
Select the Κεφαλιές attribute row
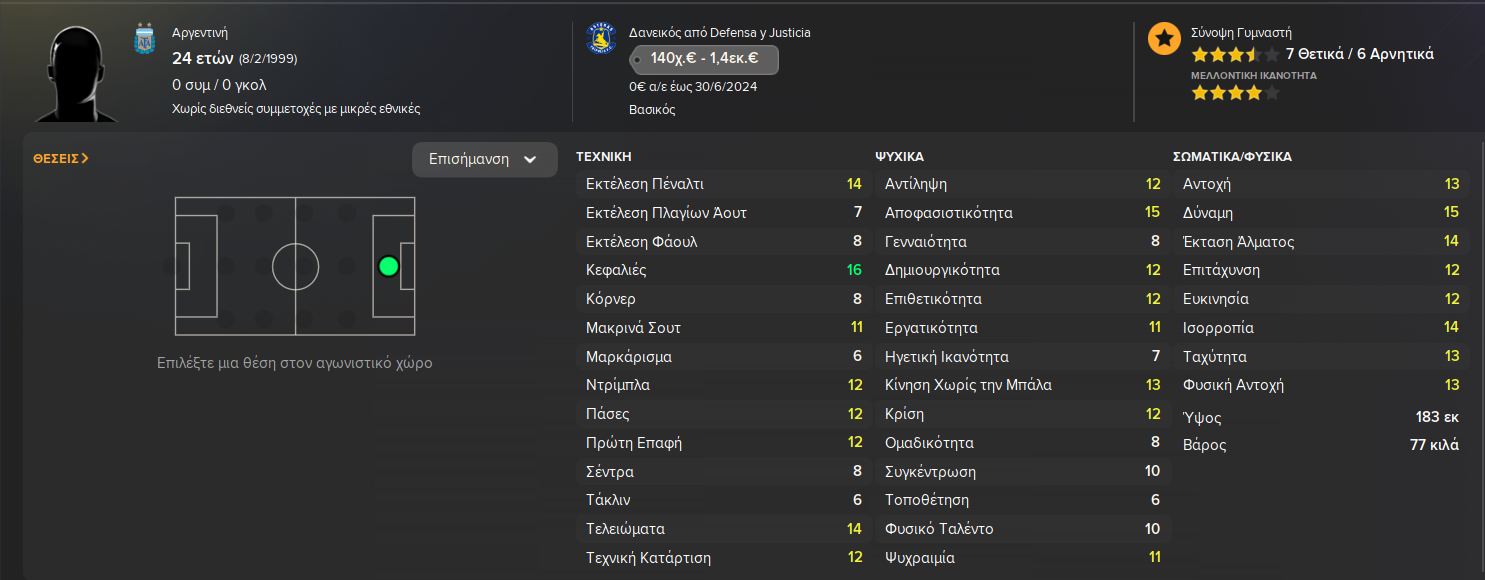pos(722,270)
